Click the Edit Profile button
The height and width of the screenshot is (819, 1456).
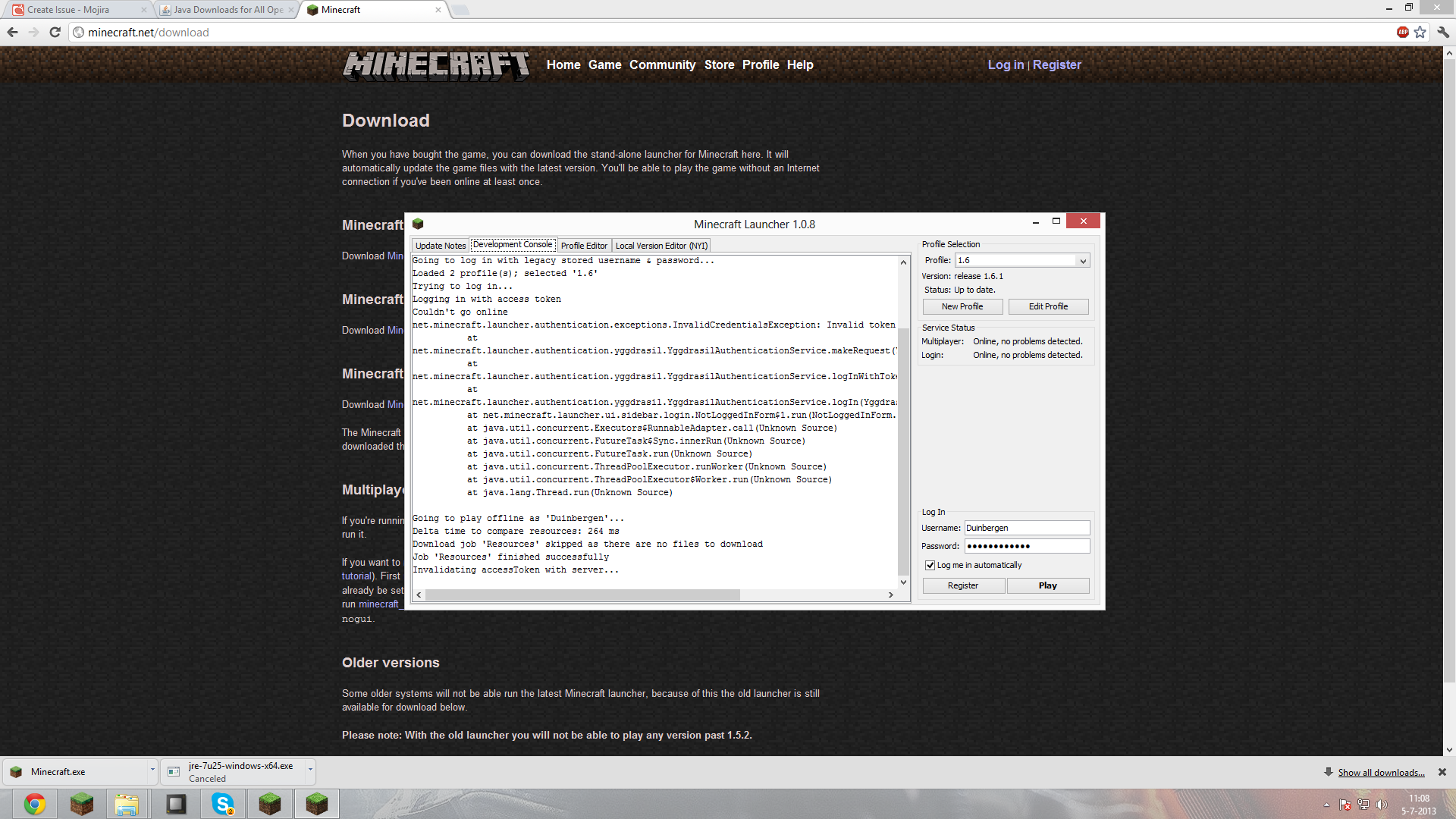coord(1048,306)
